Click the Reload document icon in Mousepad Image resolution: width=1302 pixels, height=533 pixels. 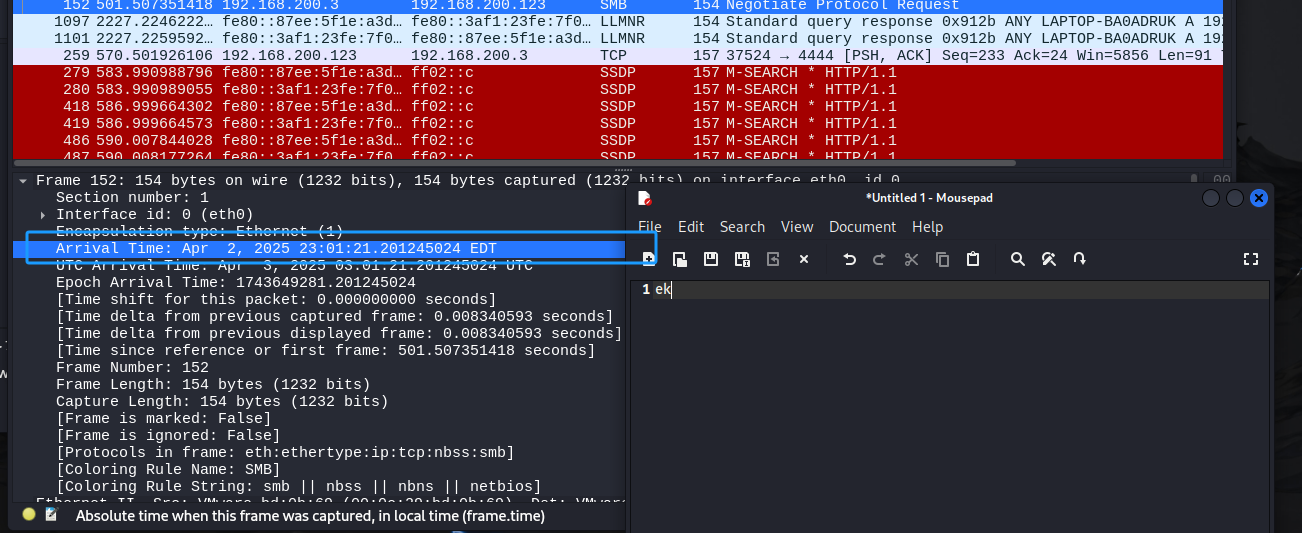pyautogui.click(x=773, y=259)
